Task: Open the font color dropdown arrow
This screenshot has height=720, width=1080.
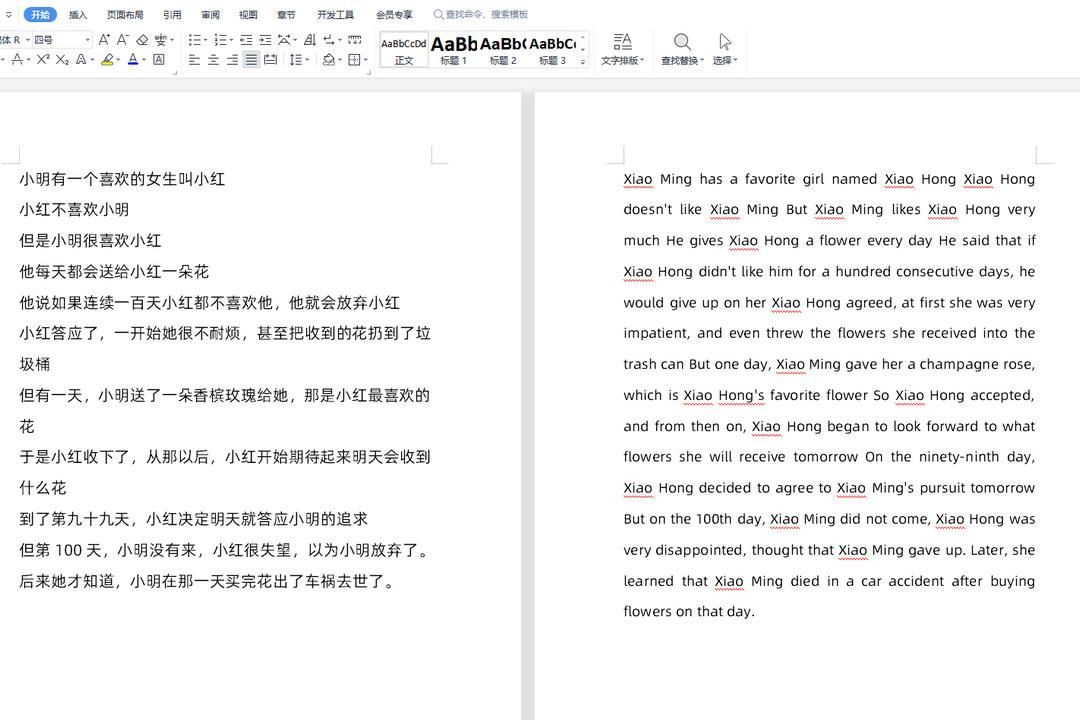Action: coord(144,60)
